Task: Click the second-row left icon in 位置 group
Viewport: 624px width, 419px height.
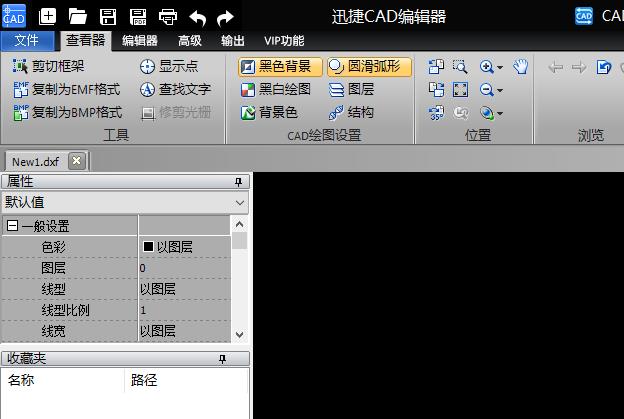Action: [x=437, y=90]
